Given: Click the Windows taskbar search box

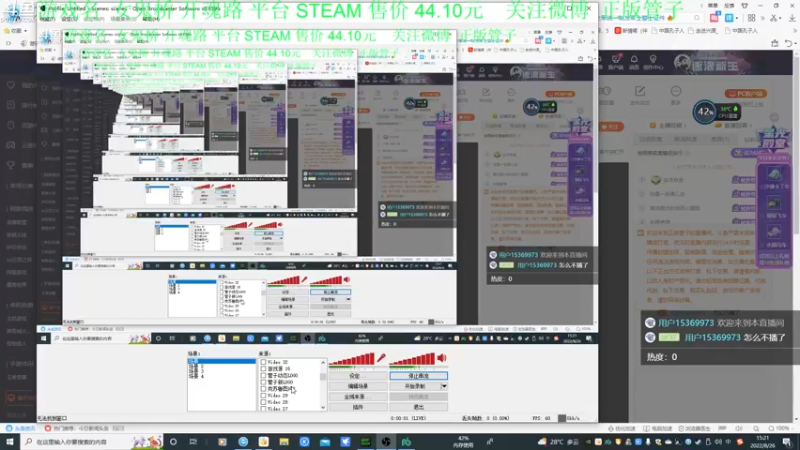Looking at the screenshot, I should pos(92,442).
